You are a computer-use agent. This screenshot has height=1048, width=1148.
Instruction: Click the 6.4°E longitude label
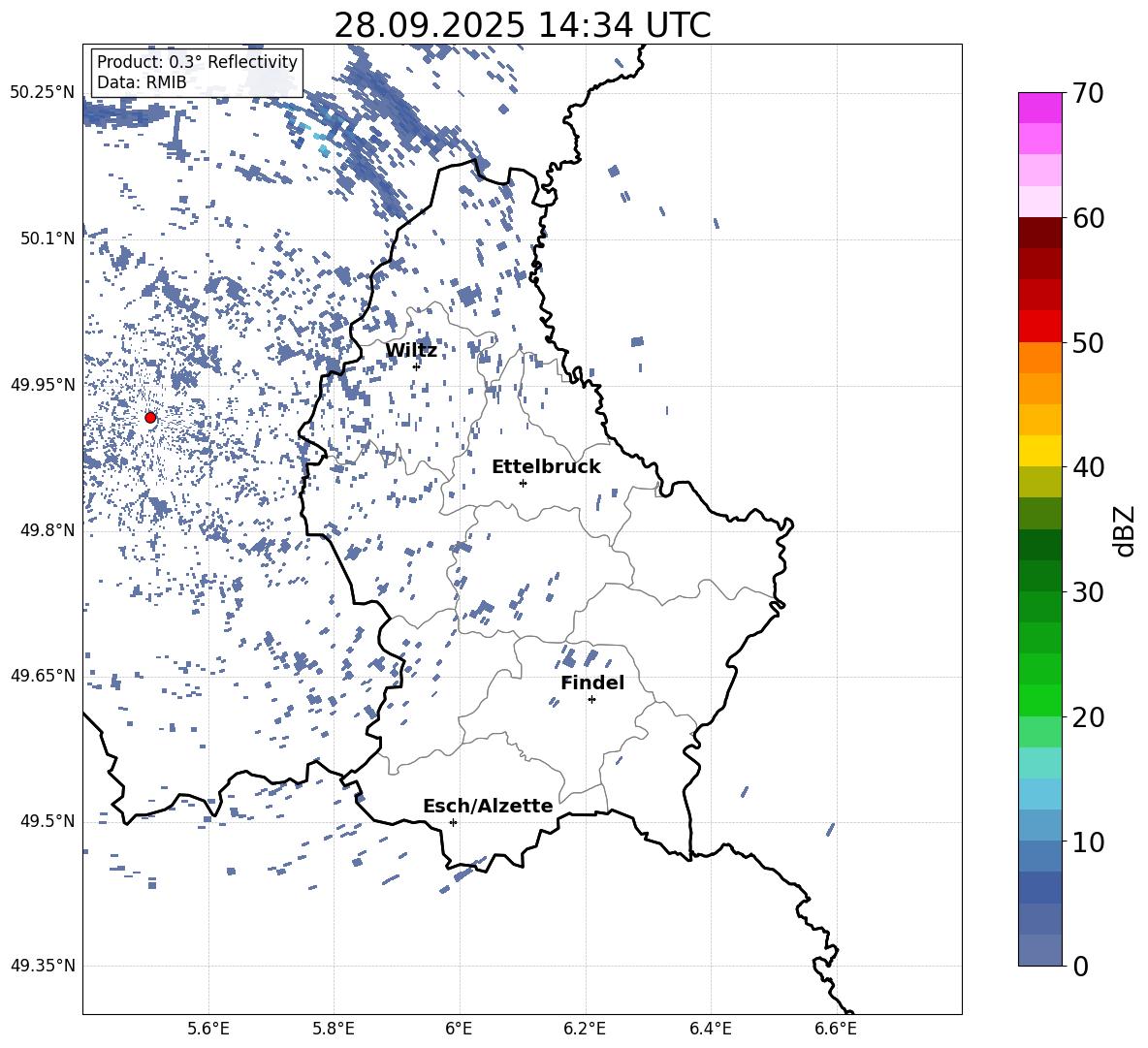710,1029
